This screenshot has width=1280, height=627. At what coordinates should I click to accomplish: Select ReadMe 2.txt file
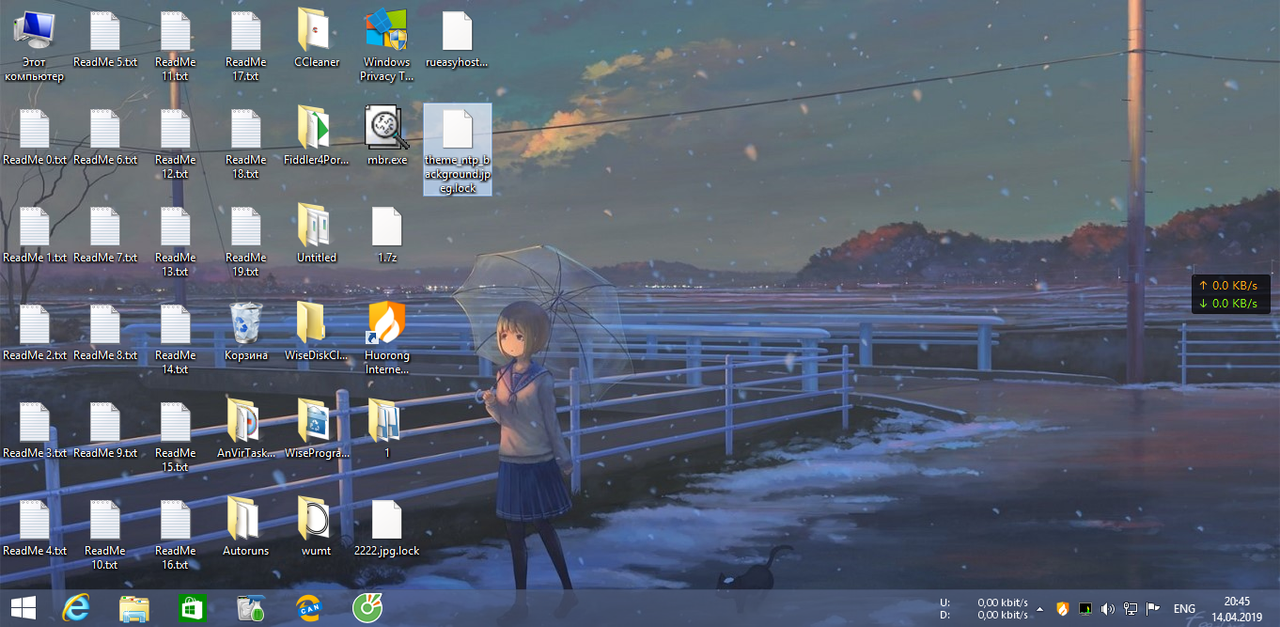[x=35, y=333]
